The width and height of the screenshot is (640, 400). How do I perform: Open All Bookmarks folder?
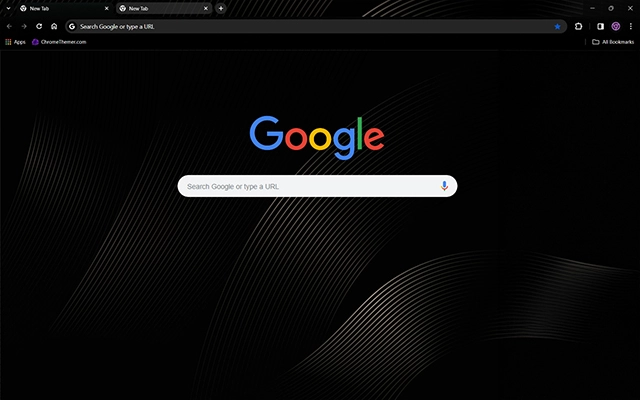pos(613,42)
